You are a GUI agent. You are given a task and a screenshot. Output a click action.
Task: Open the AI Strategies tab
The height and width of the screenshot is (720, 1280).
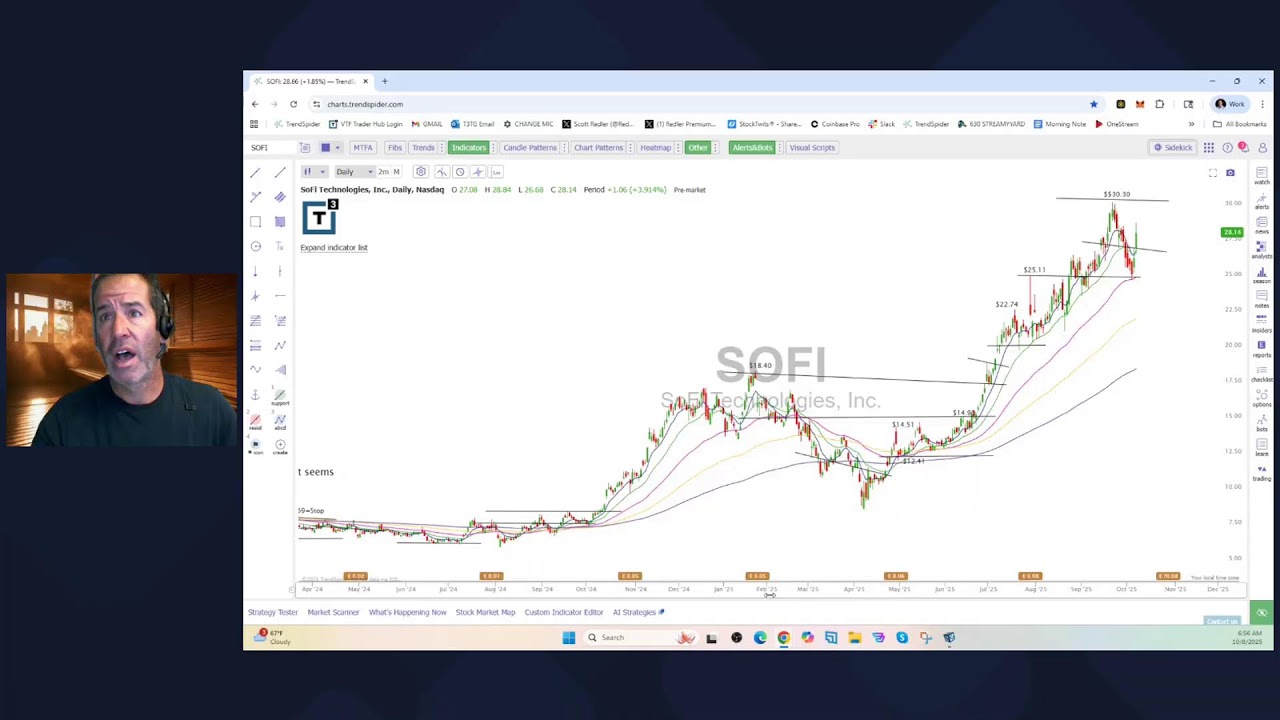coord(638,612)
